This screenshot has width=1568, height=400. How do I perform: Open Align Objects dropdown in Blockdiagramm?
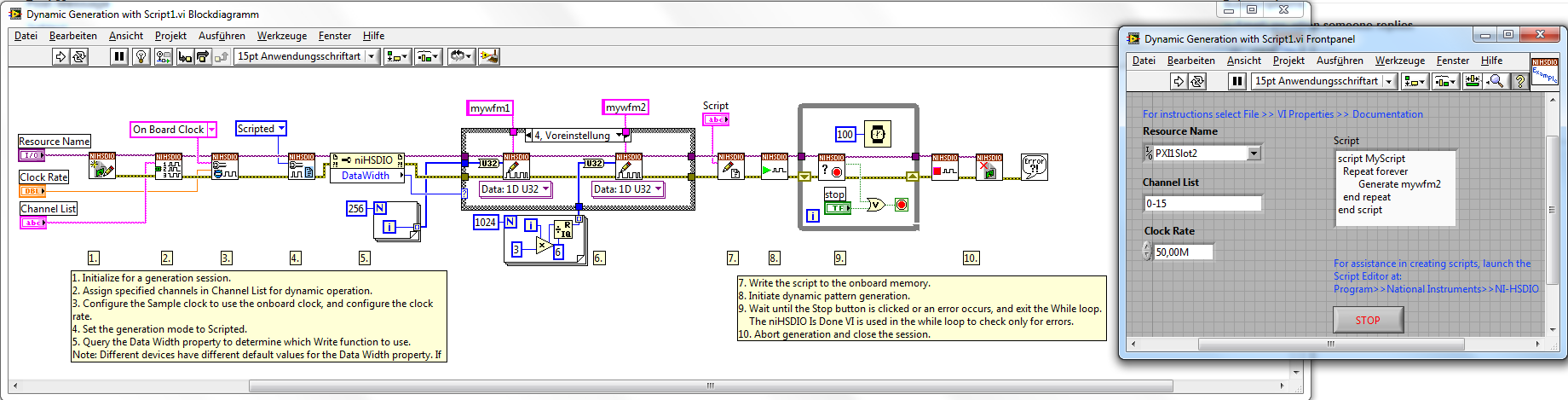(x=397, y=56)
